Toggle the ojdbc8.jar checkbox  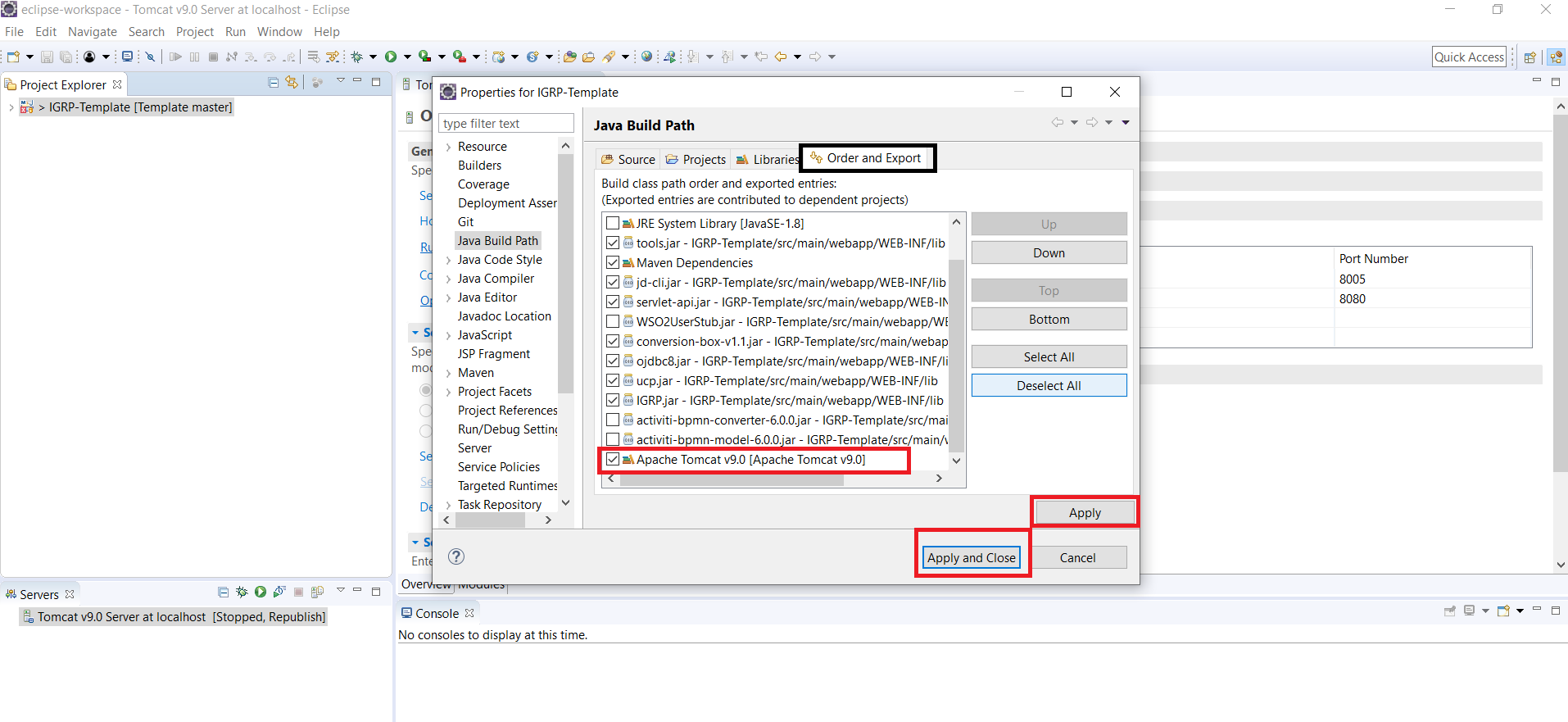point(613,361)
